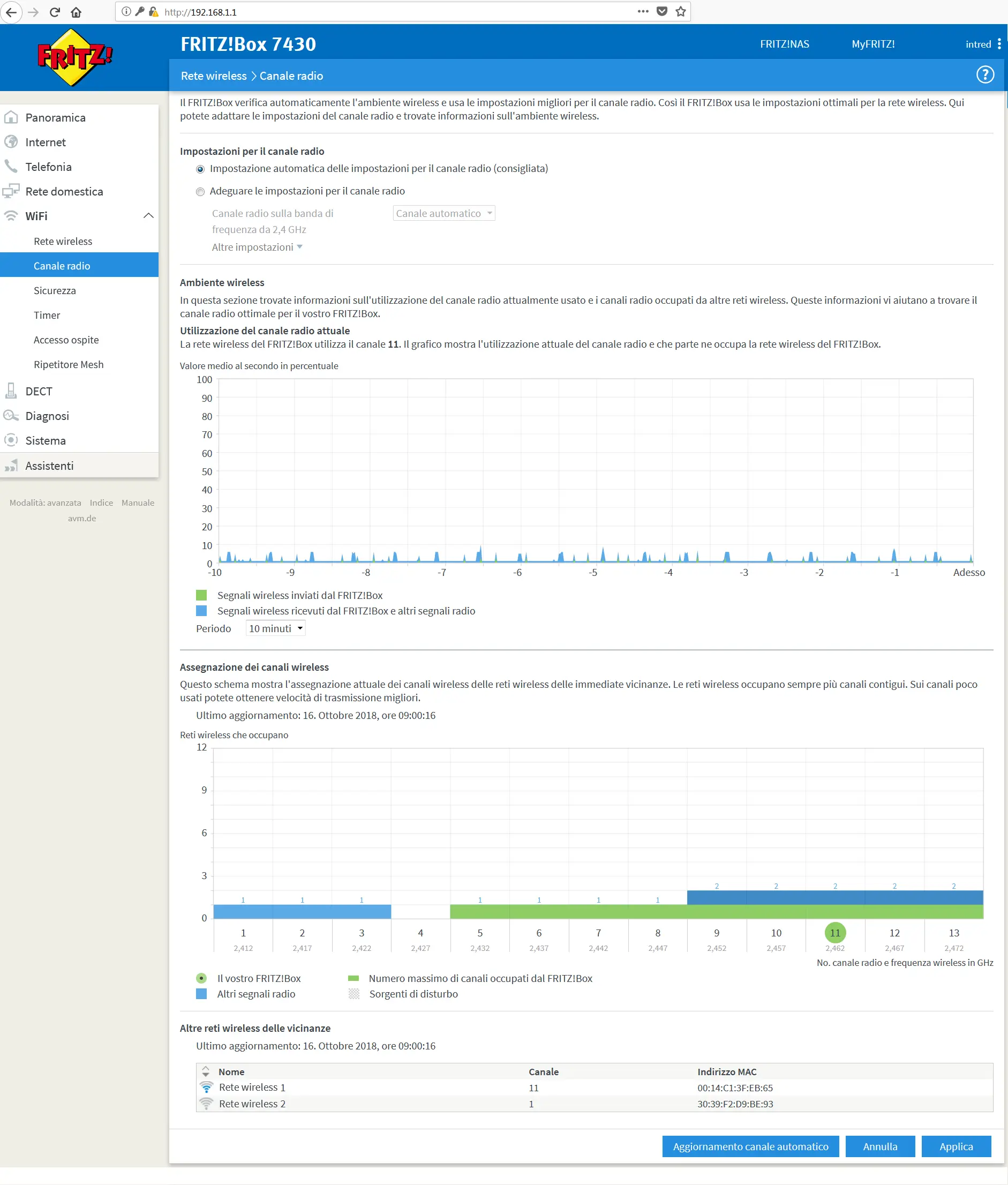The height and width of the screenshot is (1185, 1008).
Task: Open the Canale radio submenu item
Action: 79,266
